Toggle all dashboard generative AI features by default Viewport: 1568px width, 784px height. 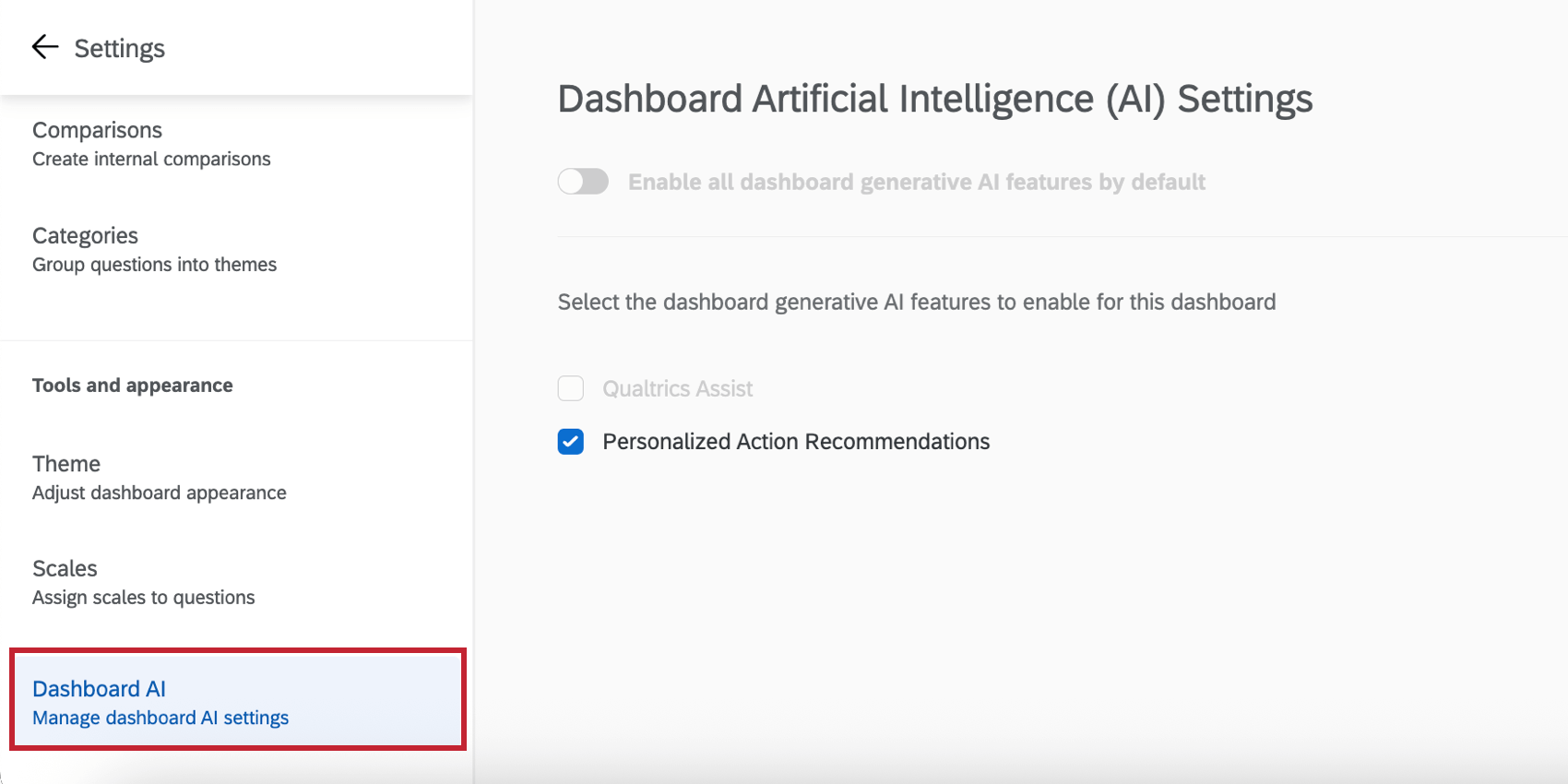583,182
